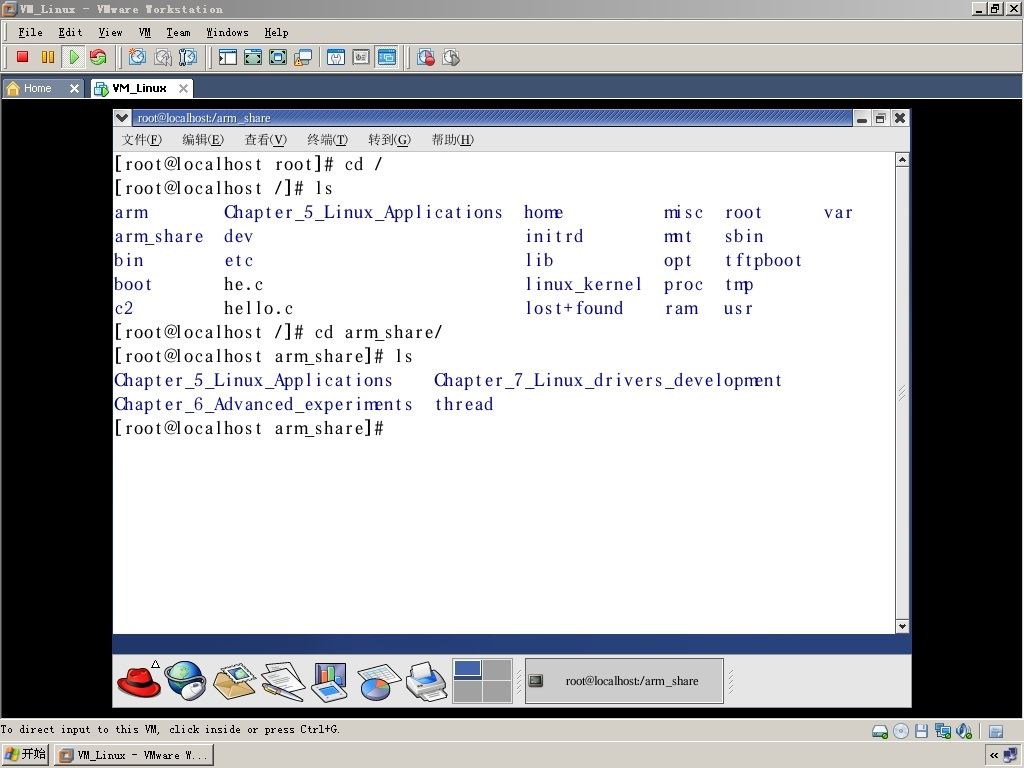Viewport: 1024px width, 768px height.
Task: Click the thread directory name
Action: pyautogui.click(x=464, y=405)
